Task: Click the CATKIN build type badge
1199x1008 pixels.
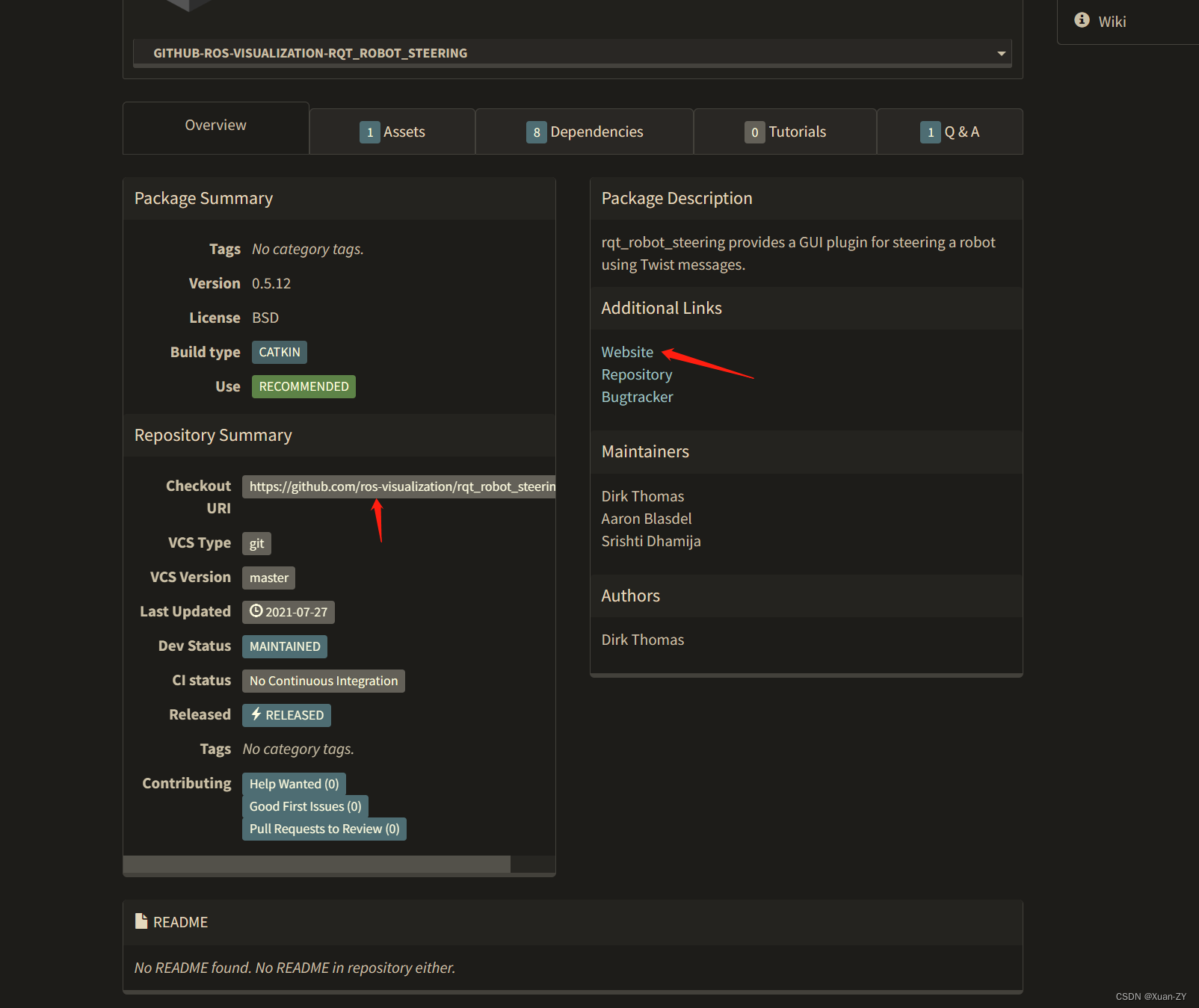Action: tap(280, 352)
